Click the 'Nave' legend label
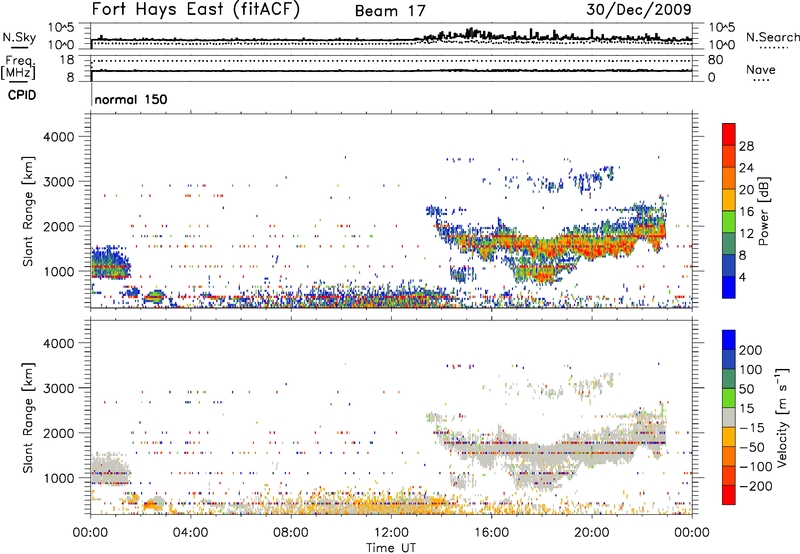 [760, 69]
